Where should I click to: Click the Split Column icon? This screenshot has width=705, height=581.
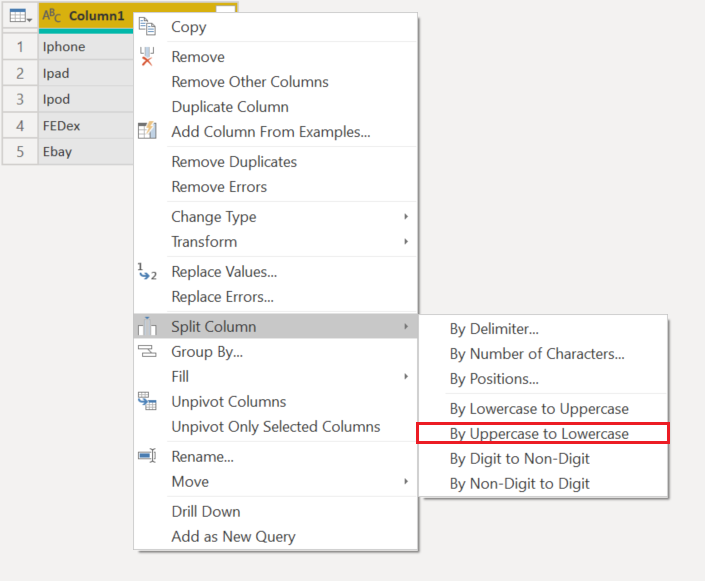147,326
